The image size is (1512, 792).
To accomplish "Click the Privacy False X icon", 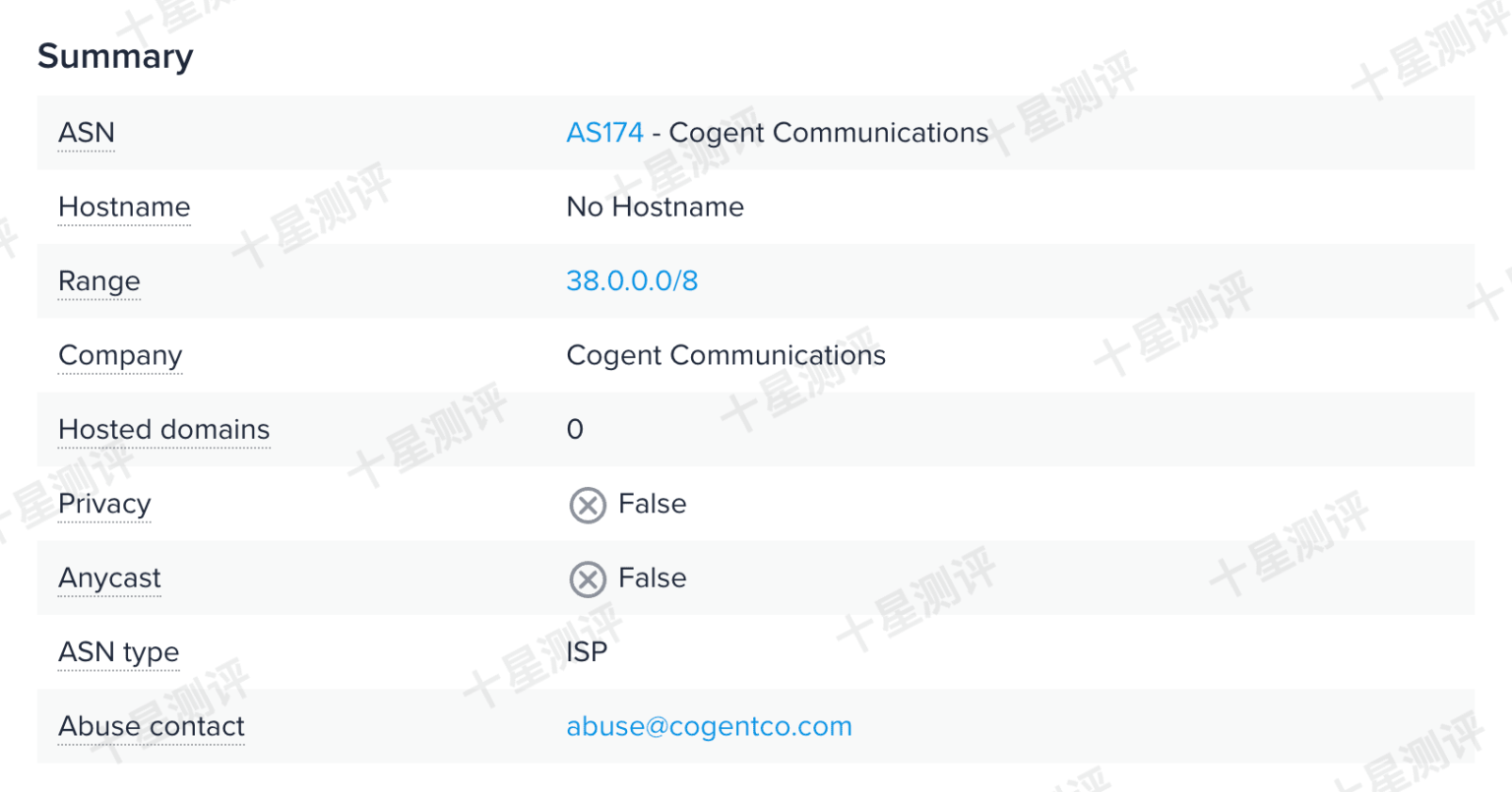I will pyautogui.click(x=588, y=506).
